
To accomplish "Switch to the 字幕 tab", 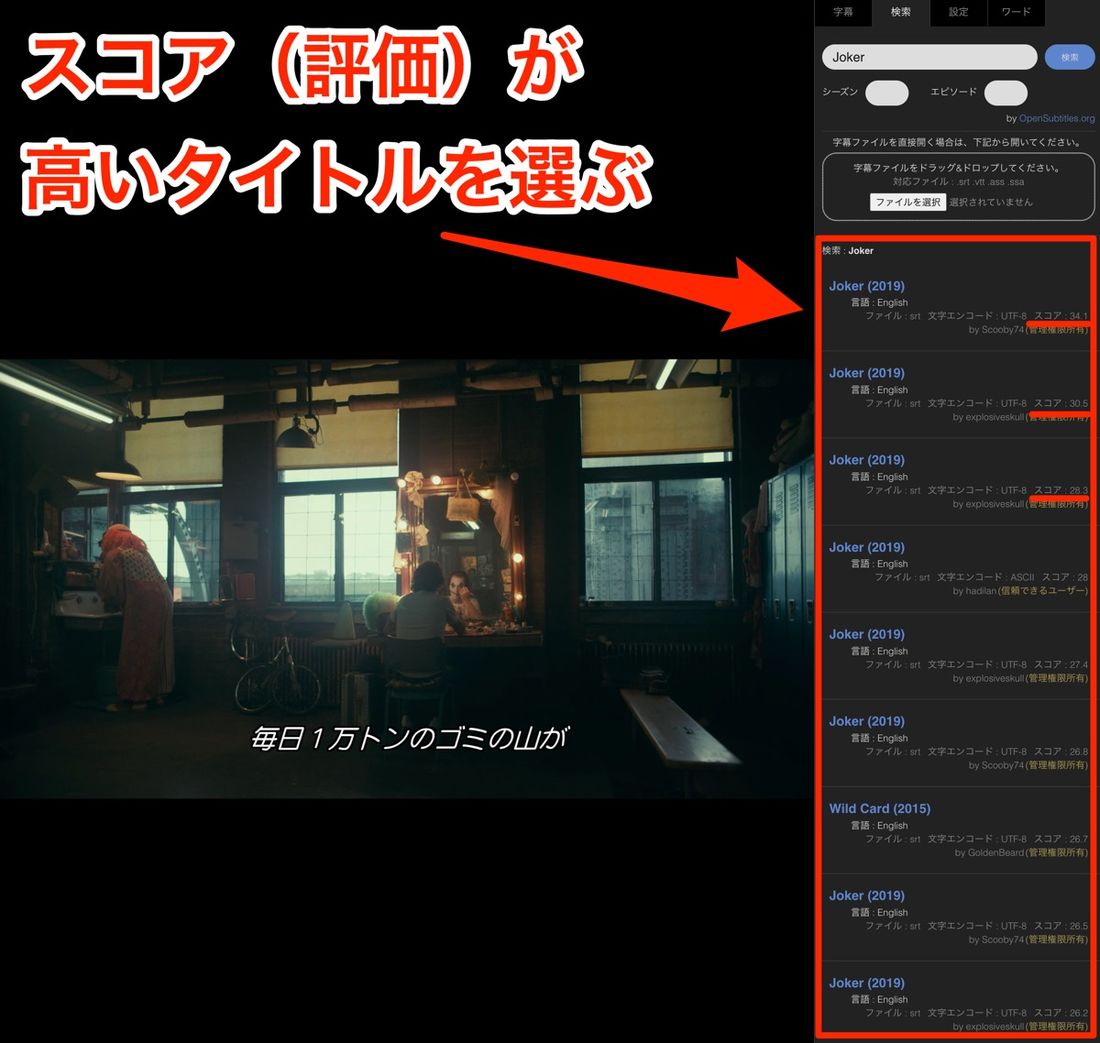I will (843, 12).
